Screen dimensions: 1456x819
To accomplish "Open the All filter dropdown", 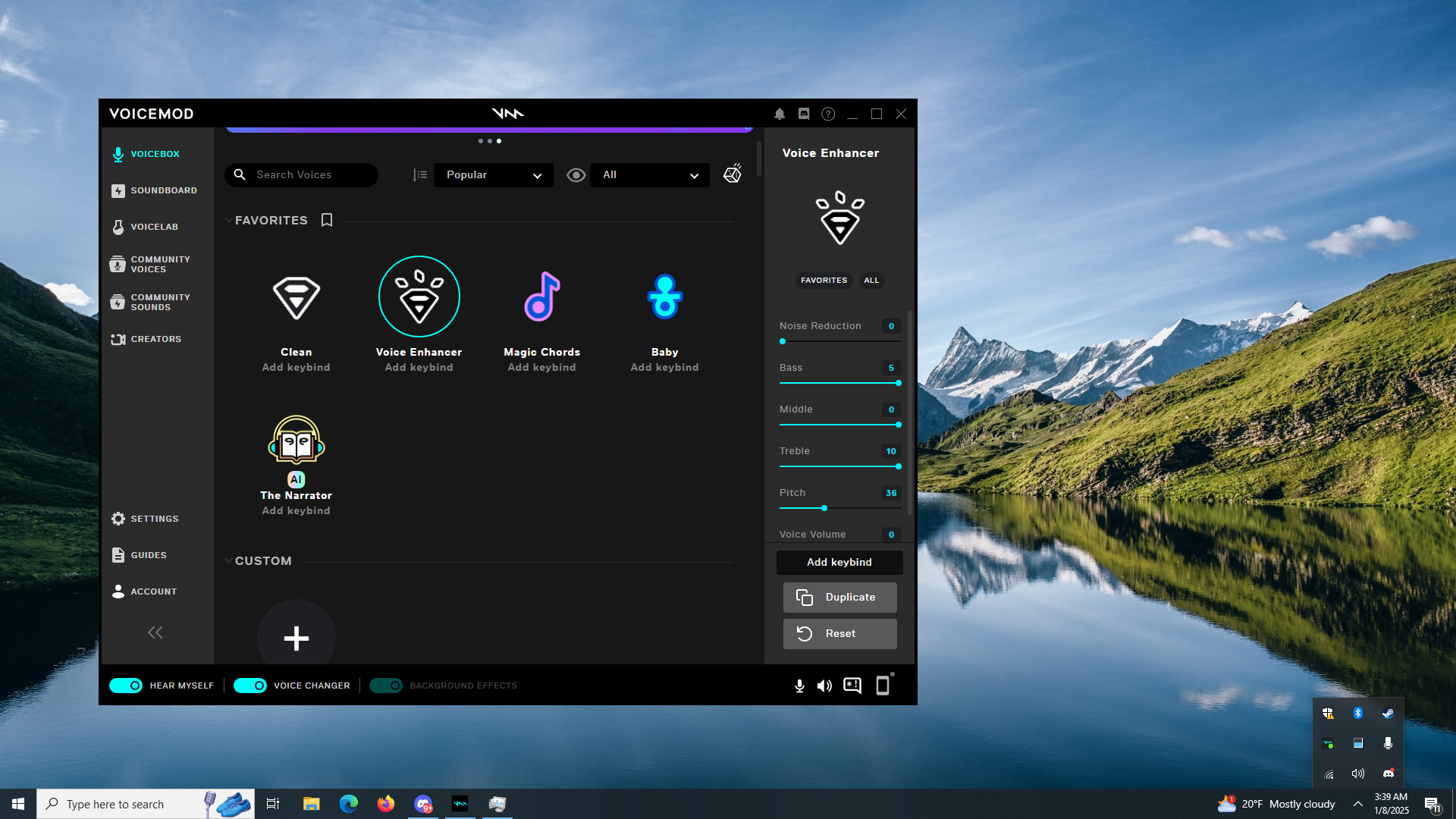I will [650, 175].
